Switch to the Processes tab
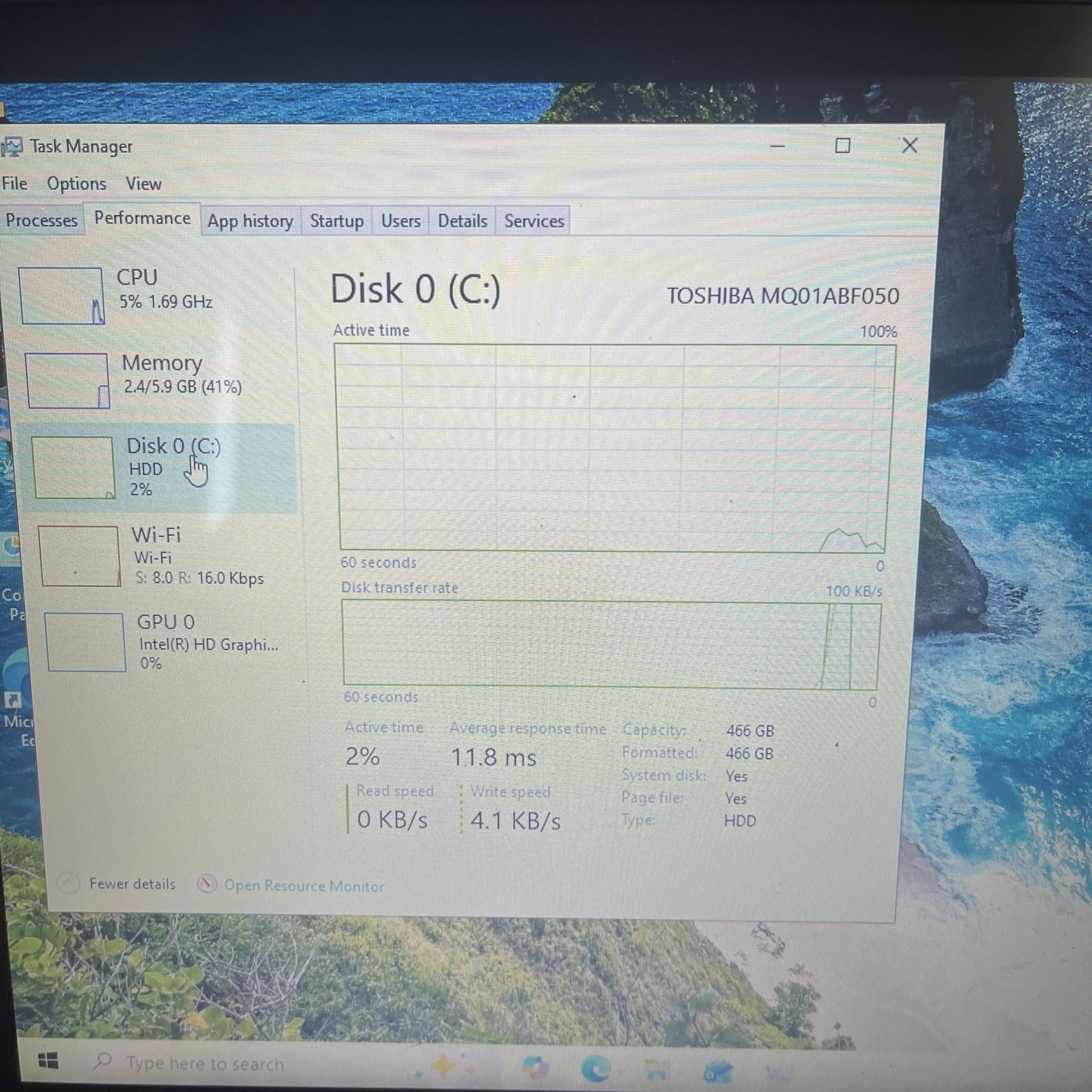The width and height of the screenshot is (1092, 1092). coord(41,220)
